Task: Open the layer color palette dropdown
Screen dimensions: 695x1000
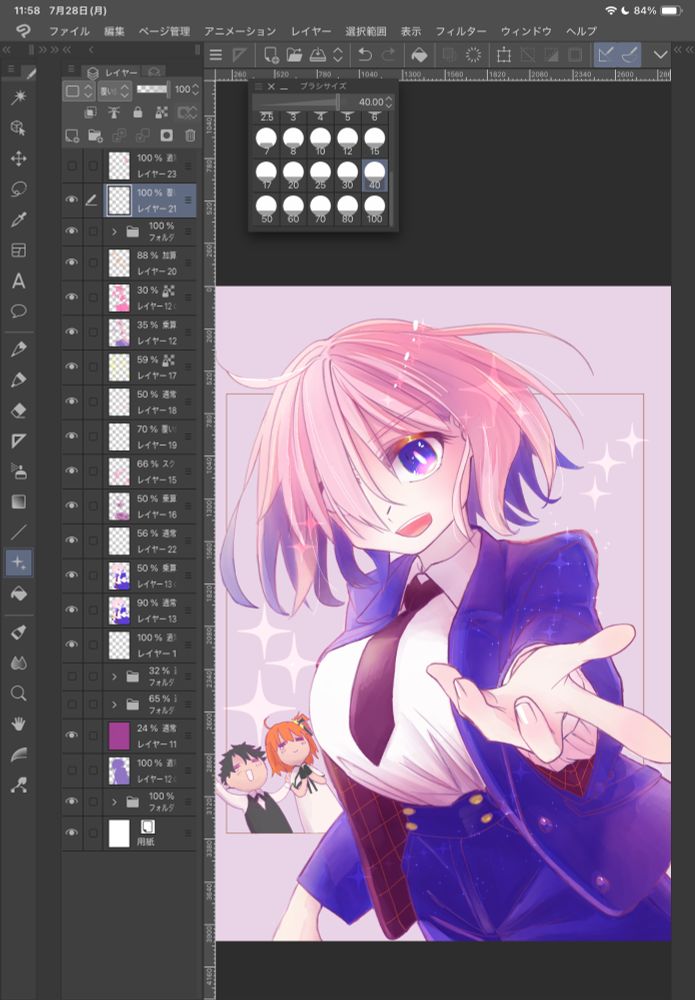Action: click(x=79, y=91)
